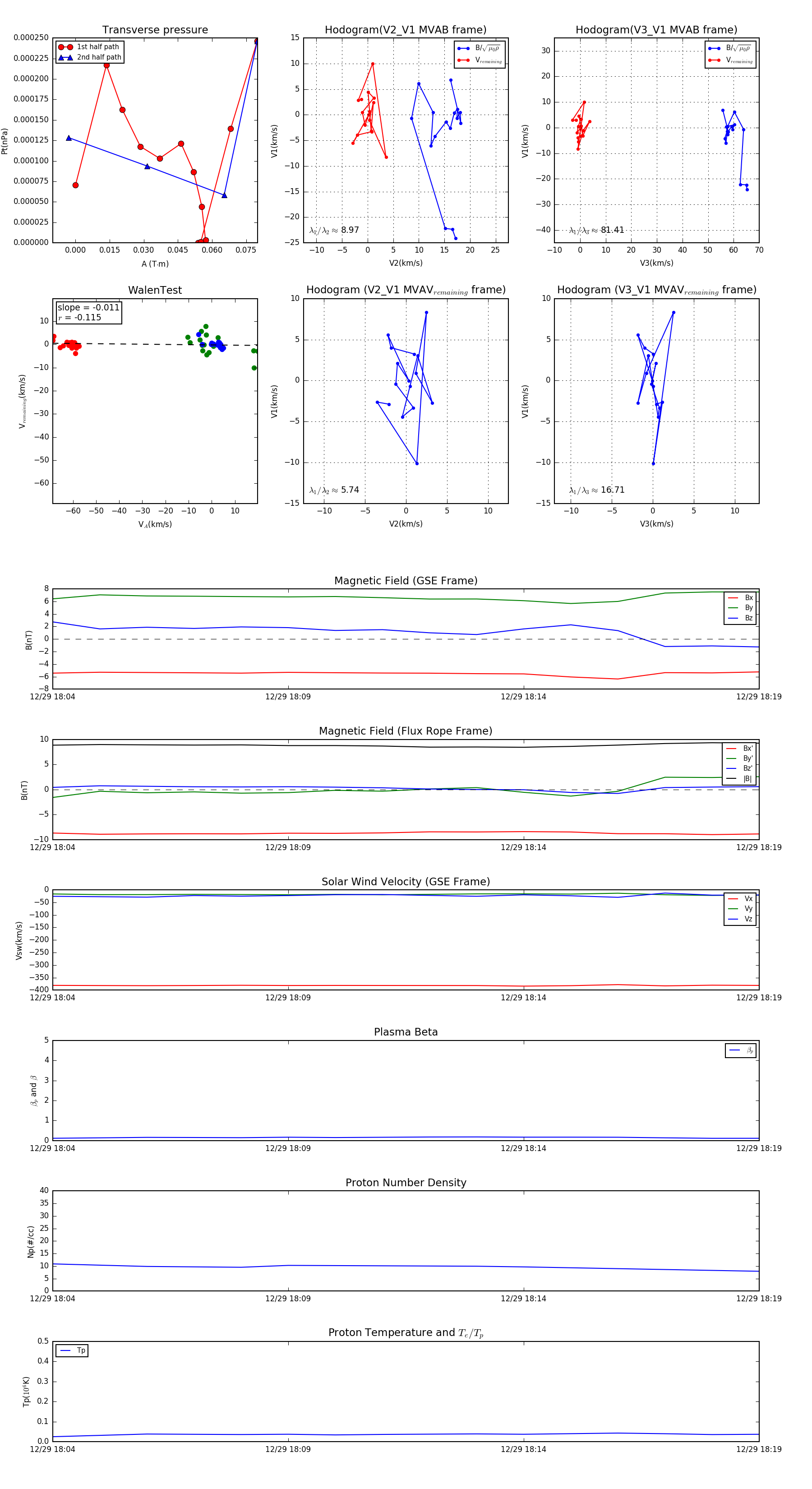812x1489 pixels.
Task: Select '2nd half path' legend entry
Action: tap(90, 57)
